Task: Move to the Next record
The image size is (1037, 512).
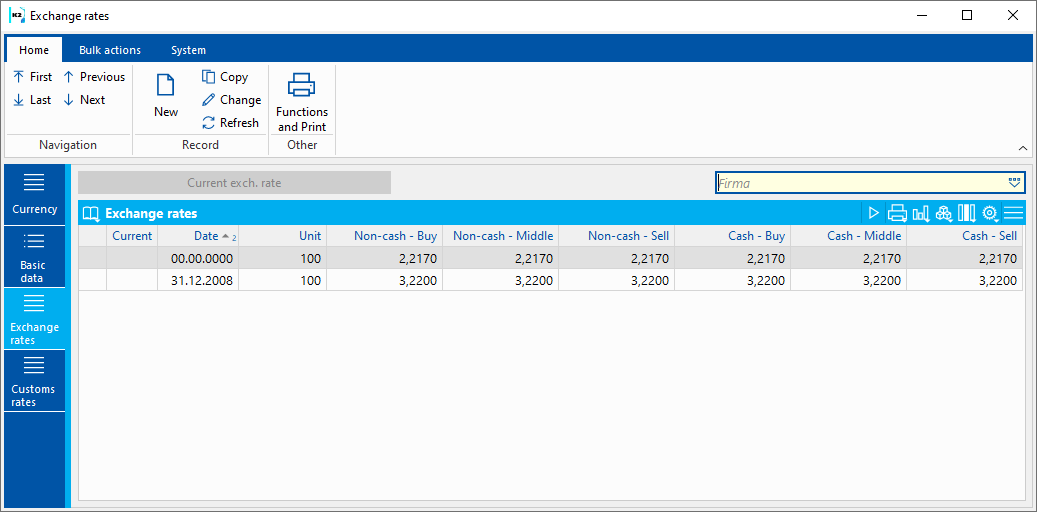Action: pos(84,100)
